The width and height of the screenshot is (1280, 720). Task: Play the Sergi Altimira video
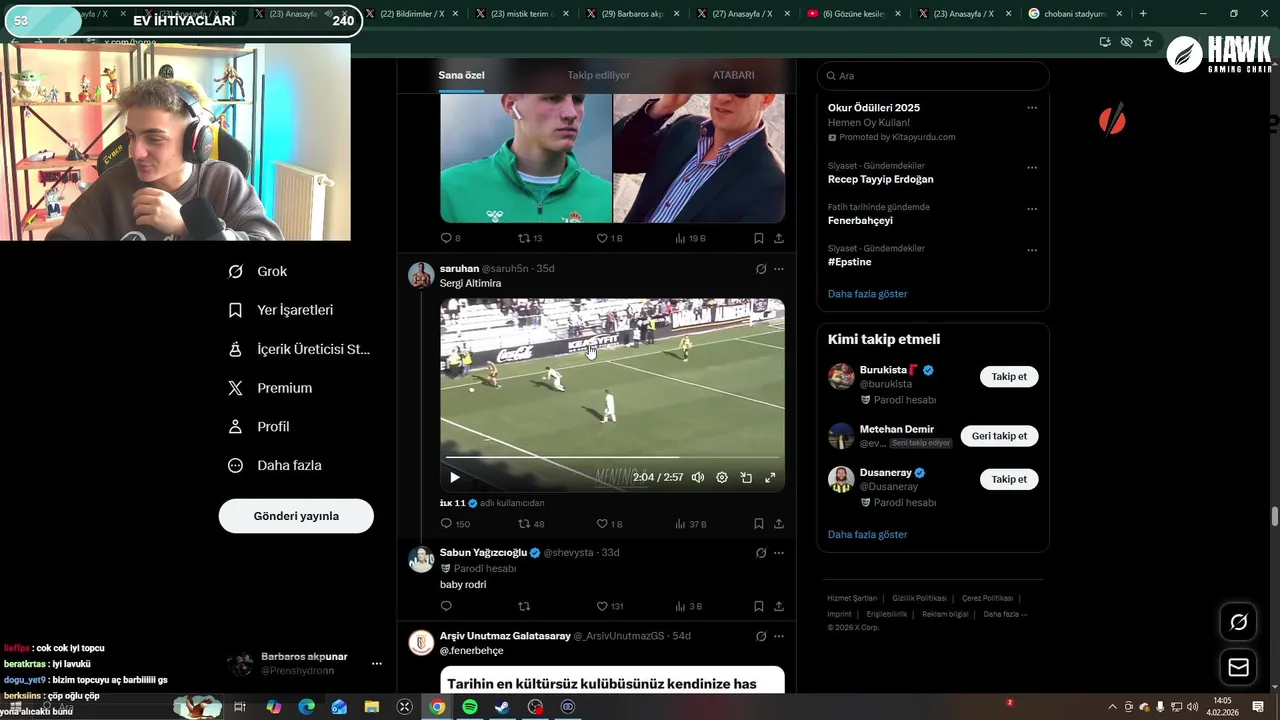[455, 477]
